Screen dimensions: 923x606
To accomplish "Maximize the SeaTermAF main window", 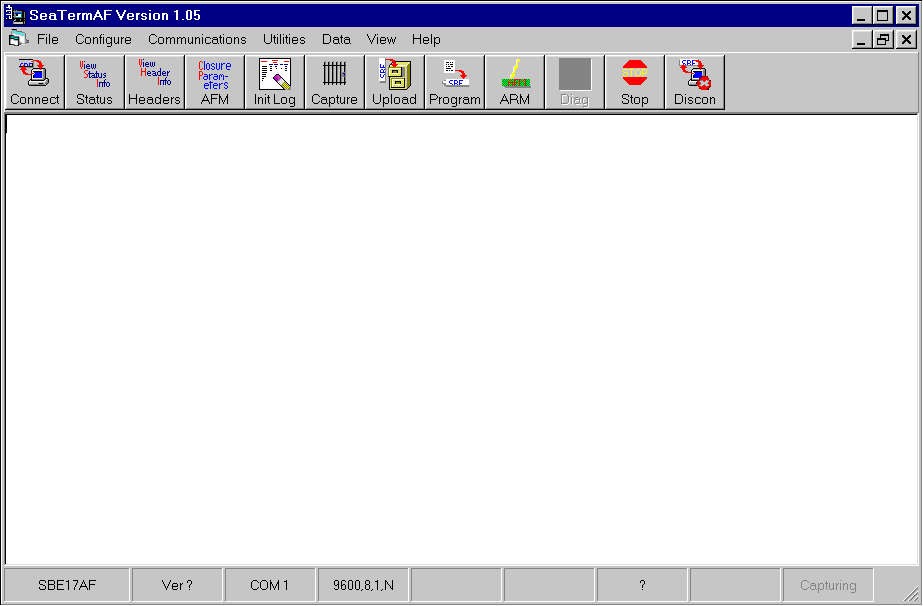I will pyautogui.click(x=883, y=15).
